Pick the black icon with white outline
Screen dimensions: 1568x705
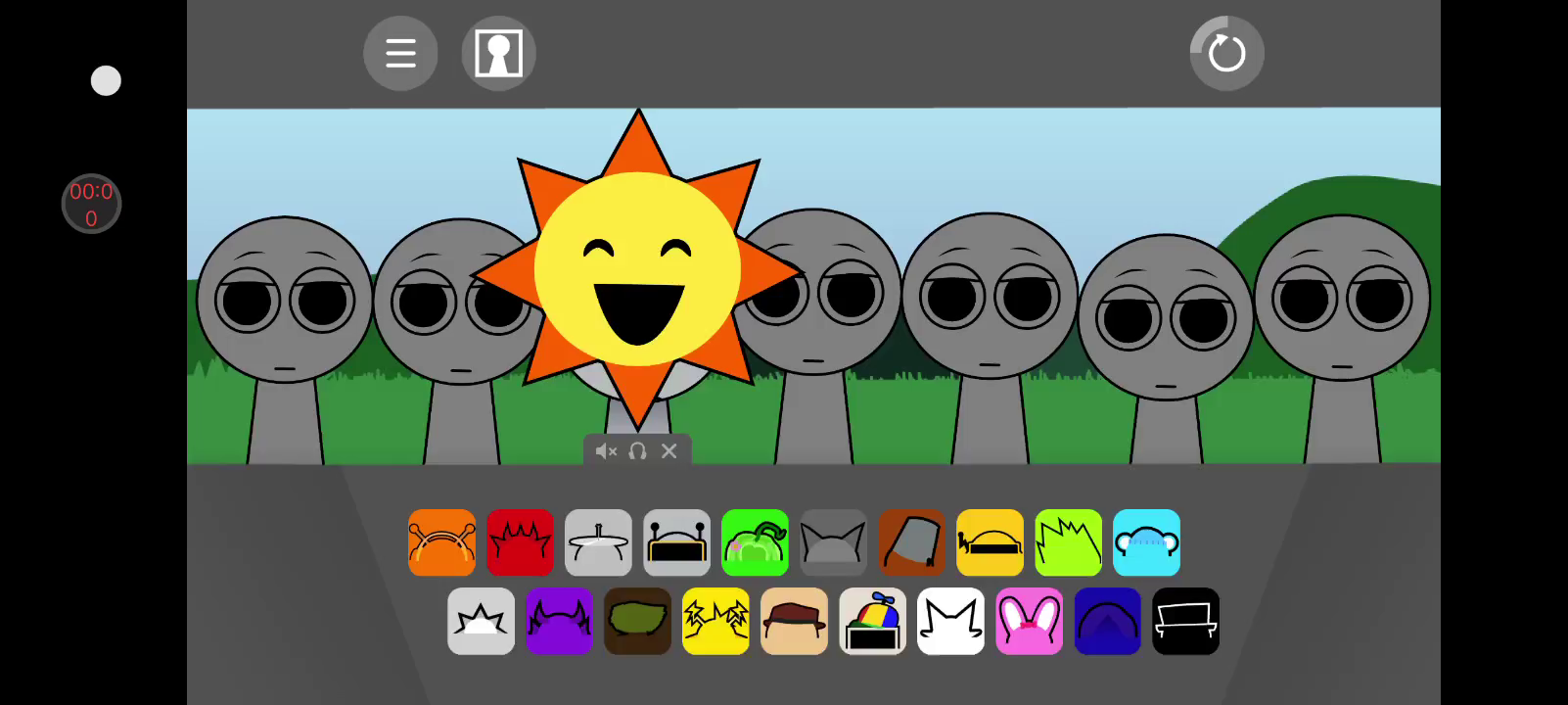1185,621
